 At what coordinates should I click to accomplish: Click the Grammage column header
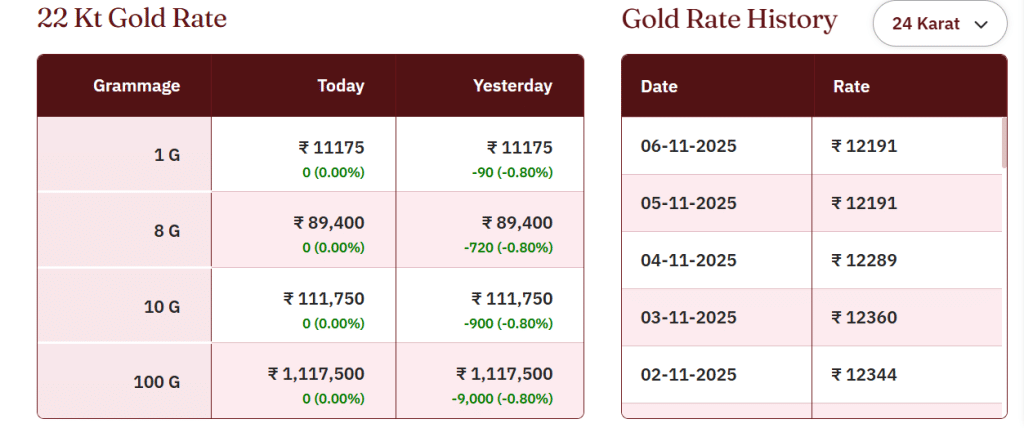click(137, 86)
